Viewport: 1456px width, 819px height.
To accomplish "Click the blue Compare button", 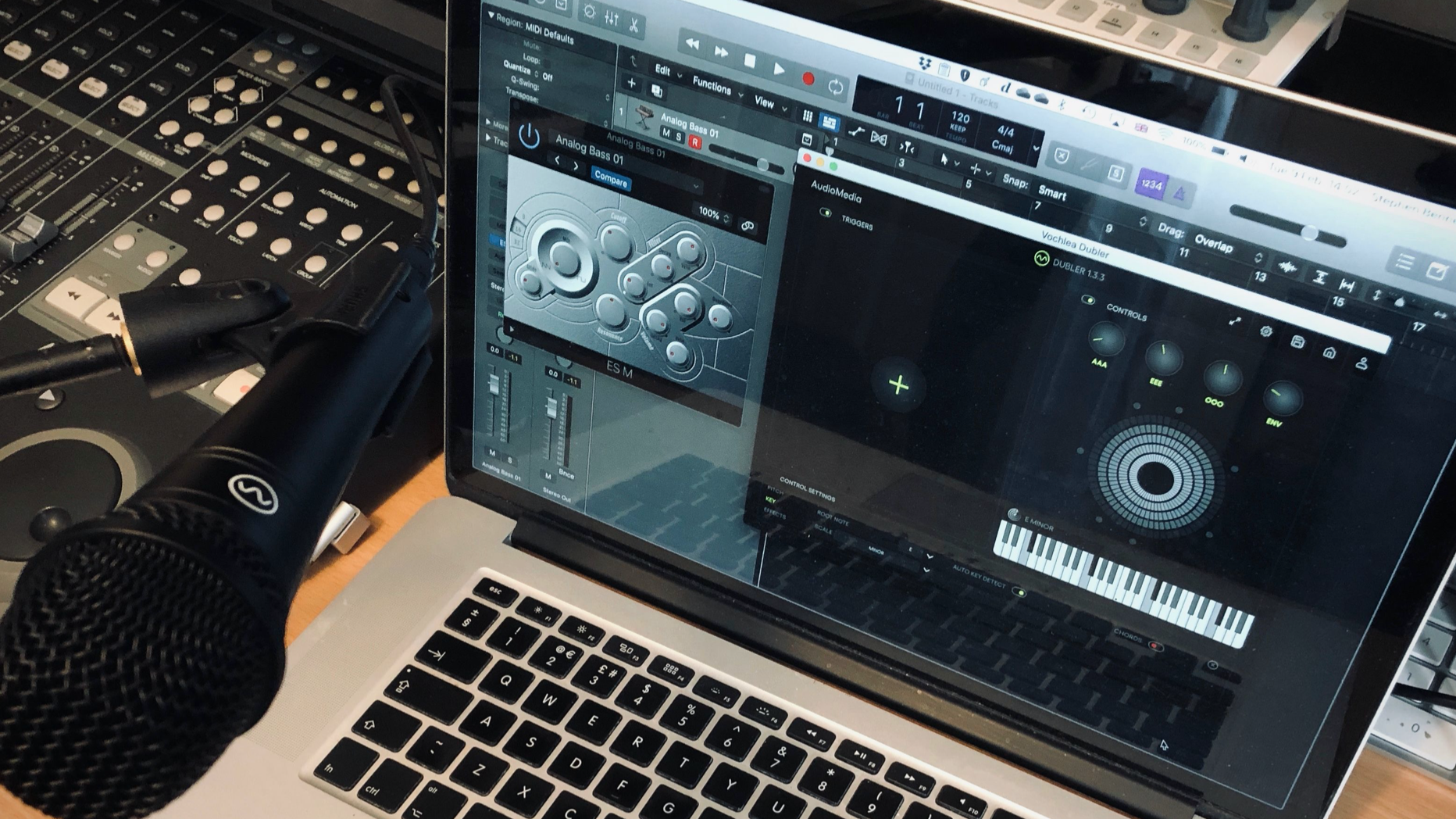I will coord(610,180).
